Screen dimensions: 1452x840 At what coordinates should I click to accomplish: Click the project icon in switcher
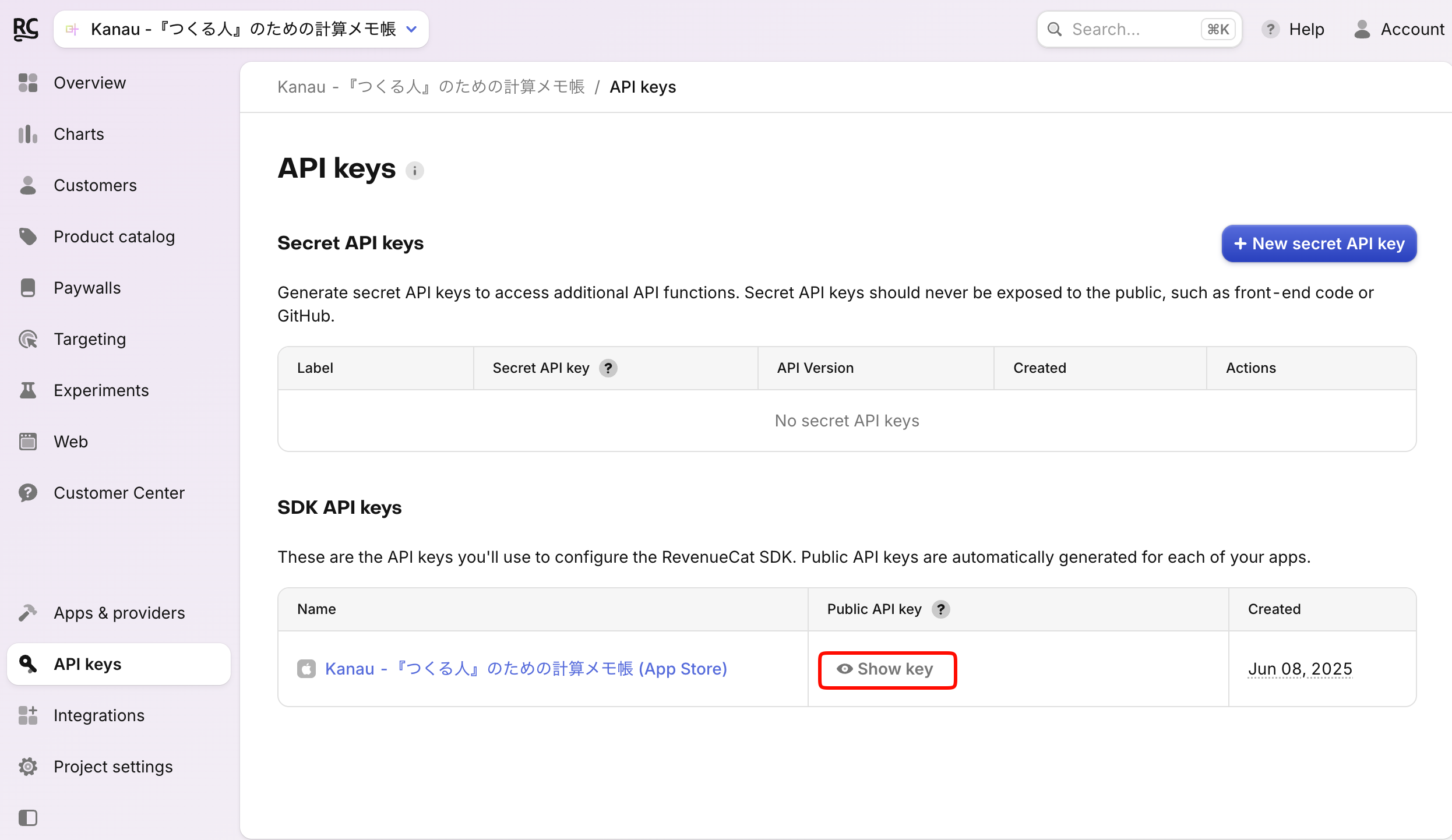(x=72, y=29)
